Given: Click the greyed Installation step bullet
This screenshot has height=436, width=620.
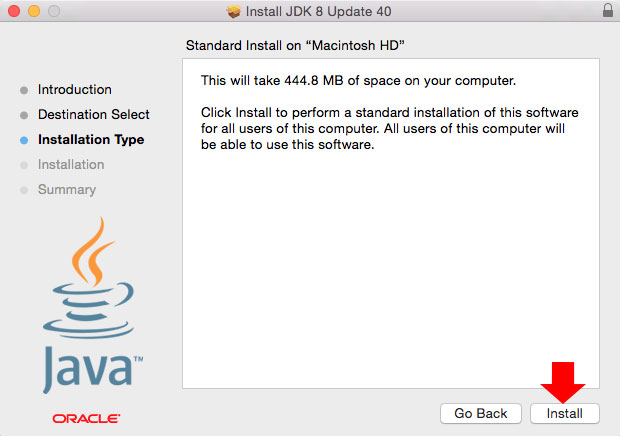Looking at the screenshot, I should [24, 165].
